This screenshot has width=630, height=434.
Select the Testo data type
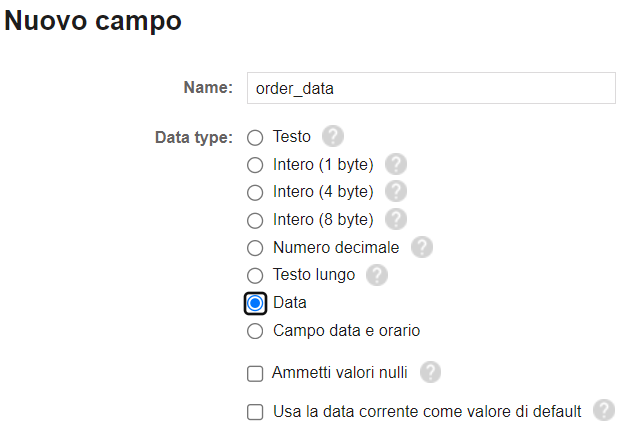point(255,137)
